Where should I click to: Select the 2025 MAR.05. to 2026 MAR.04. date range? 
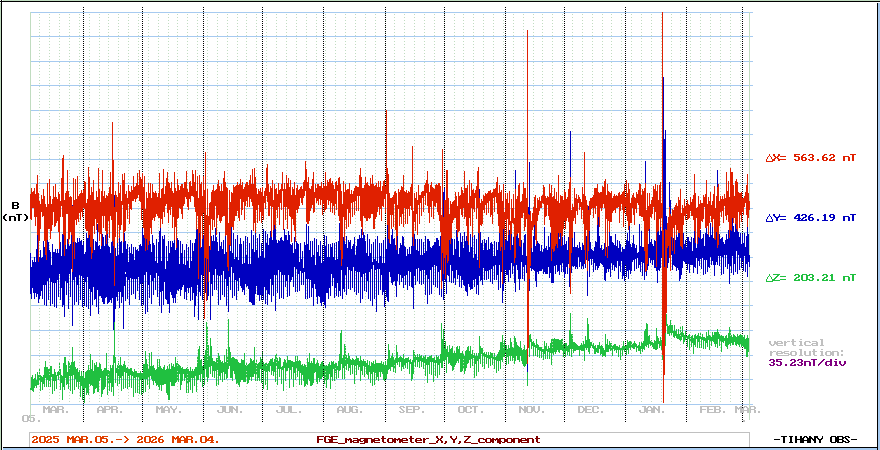125,439
